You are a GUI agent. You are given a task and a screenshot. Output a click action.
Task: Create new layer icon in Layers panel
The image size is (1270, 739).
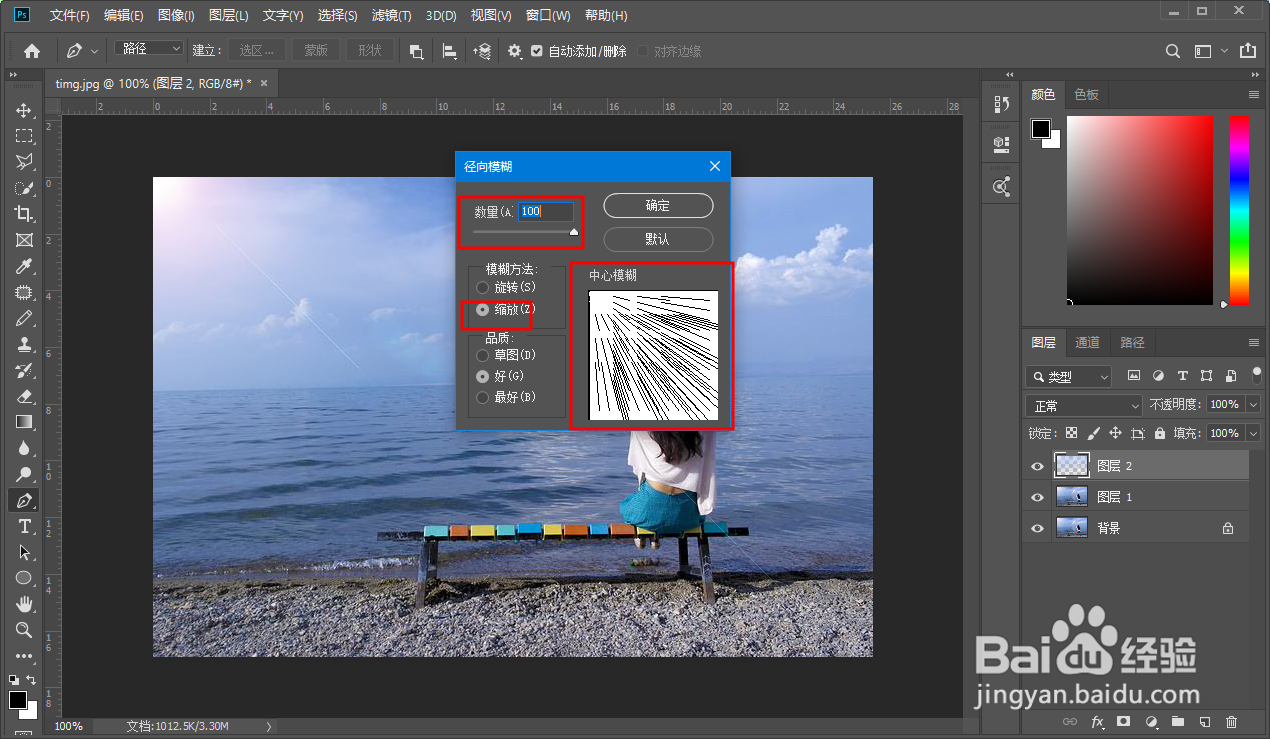point(1205,721)
